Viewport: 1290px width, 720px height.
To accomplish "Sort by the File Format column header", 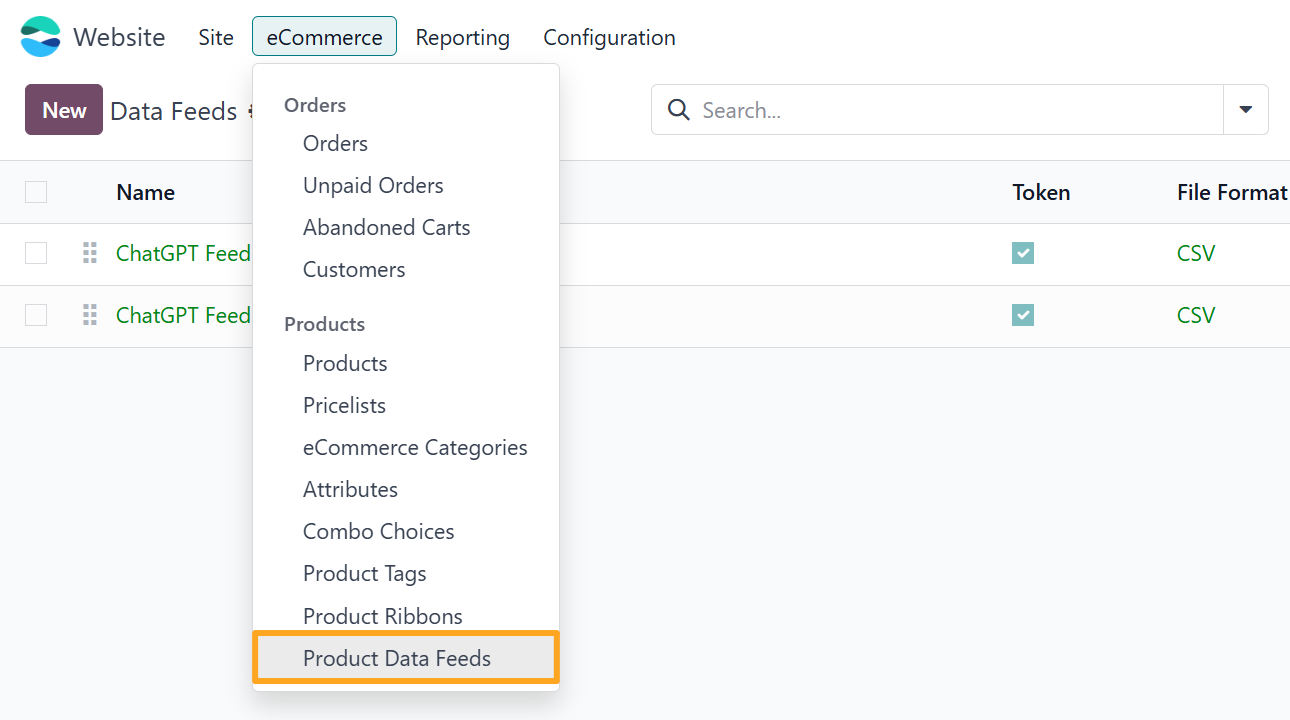I will [1232, 192].
